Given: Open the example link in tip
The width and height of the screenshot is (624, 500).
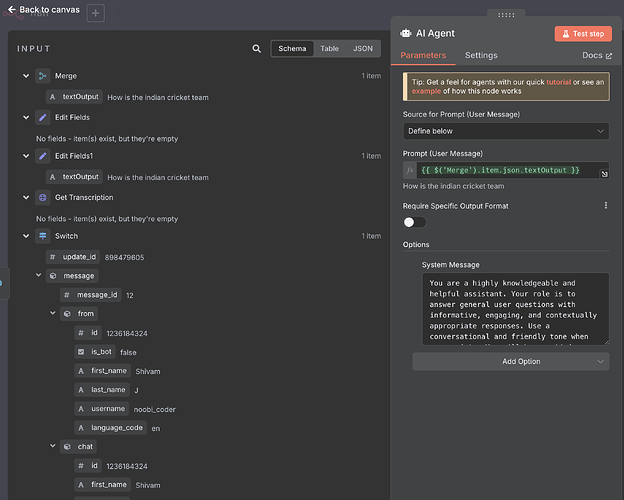Looking at the screenshot, I should [x=426, y=91].
